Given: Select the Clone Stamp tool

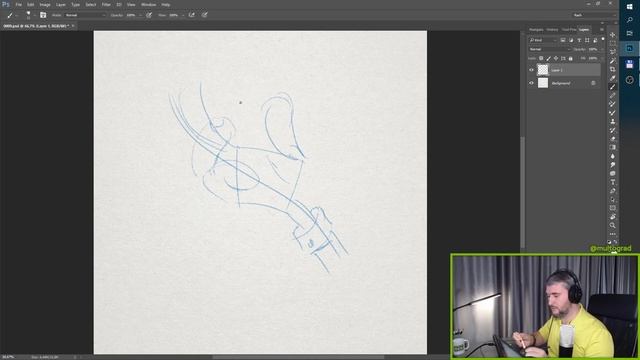Looking at the screenshot, I should 613,121.
